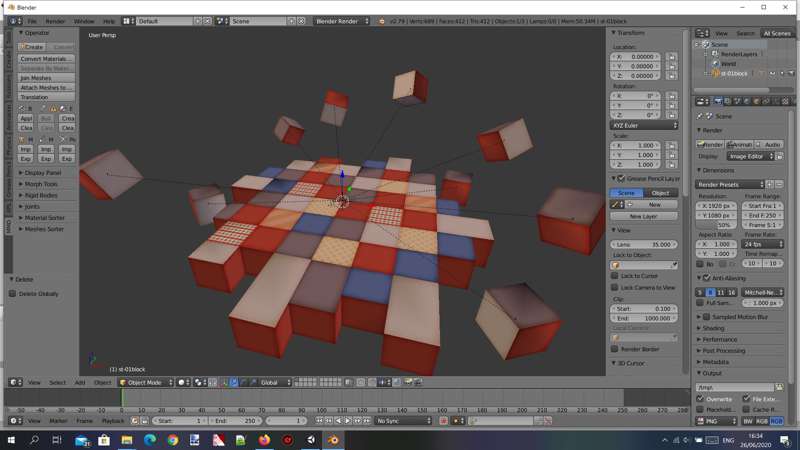This screenshot has width=800, height=450.
Task: Play the animation forward
Action: [x=348, y=421]
